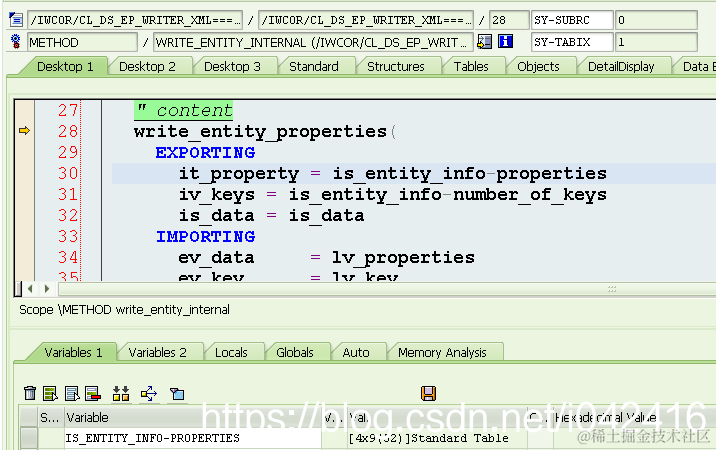Image resolution: width=716 pixels, height=450 pixels.
Task: Click the first /IWCOR/CL_DS_EP_WRITER_XML program field
Action: click(135, 20)
